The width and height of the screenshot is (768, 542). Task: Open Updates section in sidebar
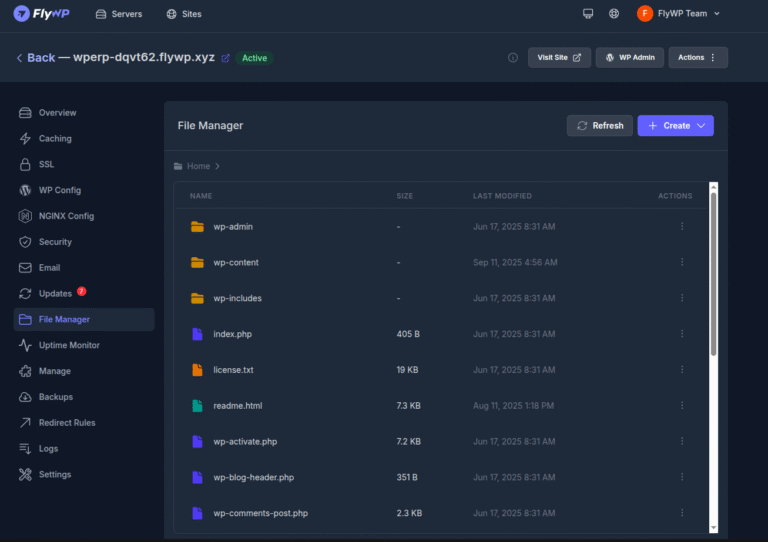[55, 294]
